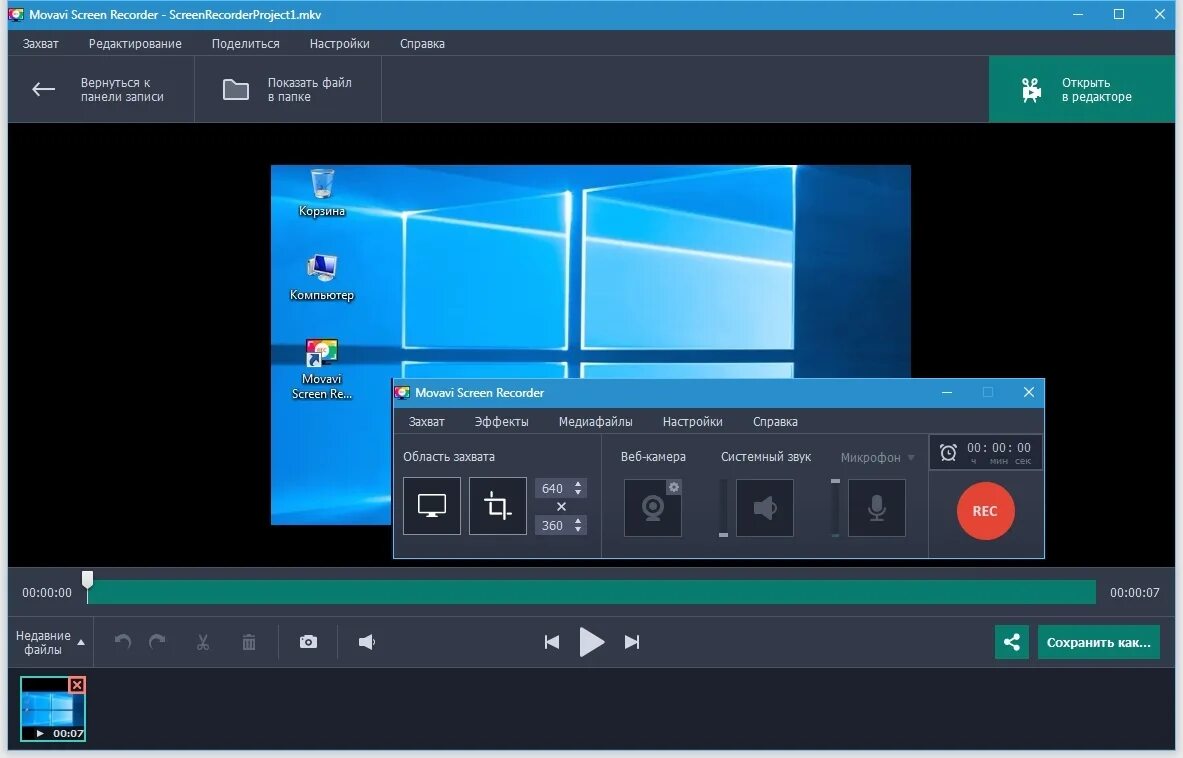1183x758 pixels.
Task: Show file in folder
Action: (288, 89)
